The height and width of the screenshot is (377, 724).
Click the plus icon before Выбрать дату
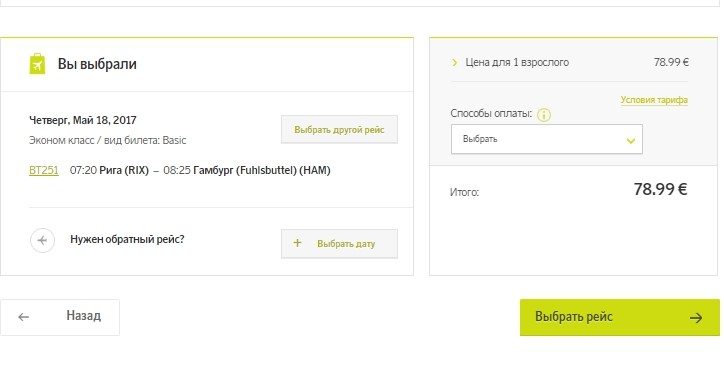(297, 243)
